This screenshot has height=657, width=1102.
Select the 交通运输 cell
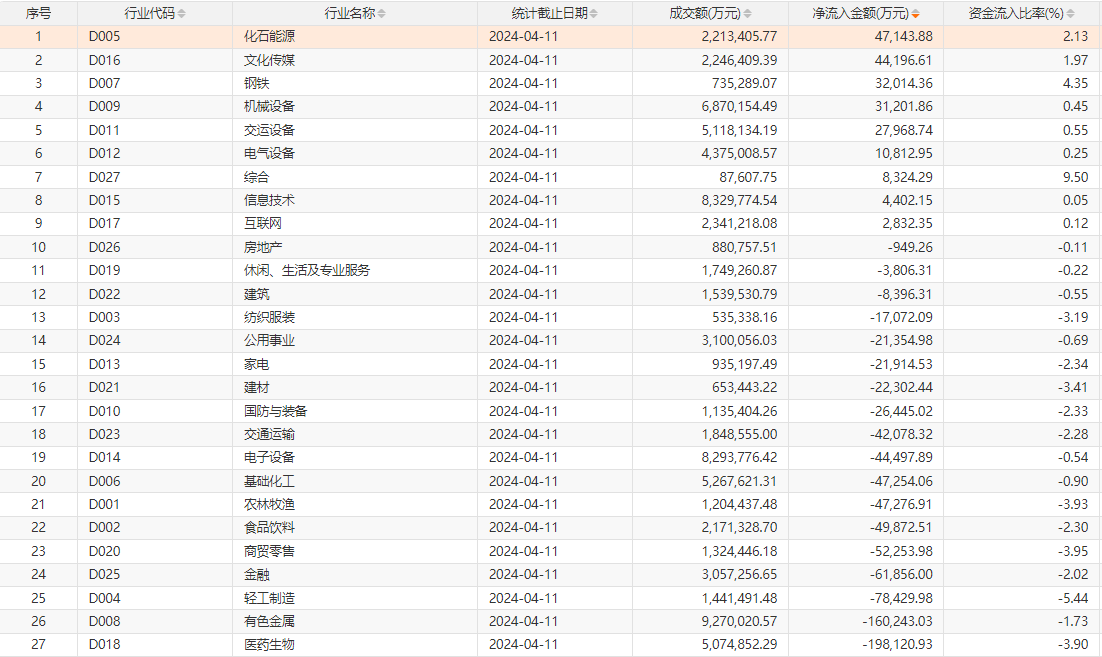(269, 434)
